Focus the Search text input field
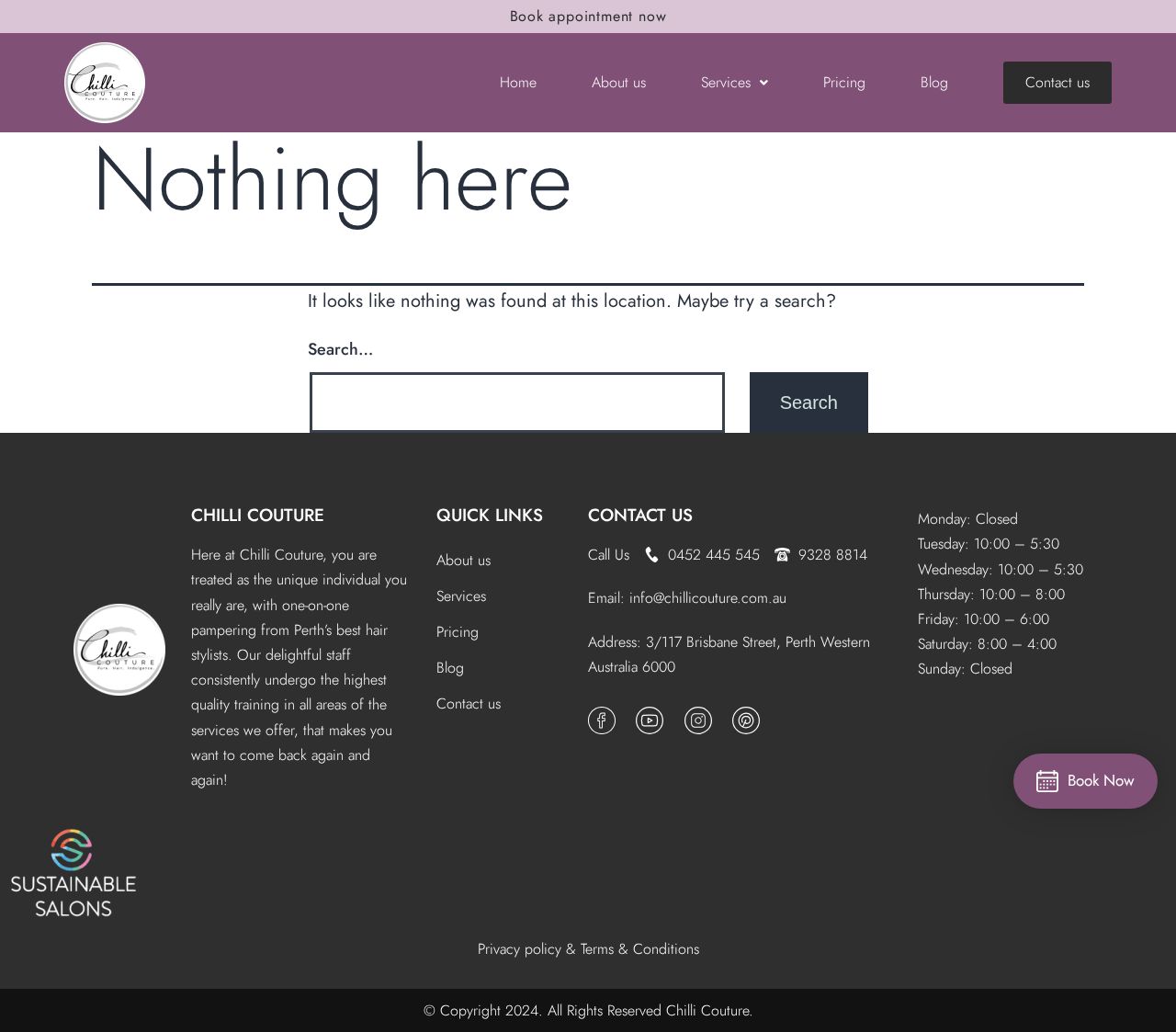1176x1032 pixels. click(x=517, y=402)
